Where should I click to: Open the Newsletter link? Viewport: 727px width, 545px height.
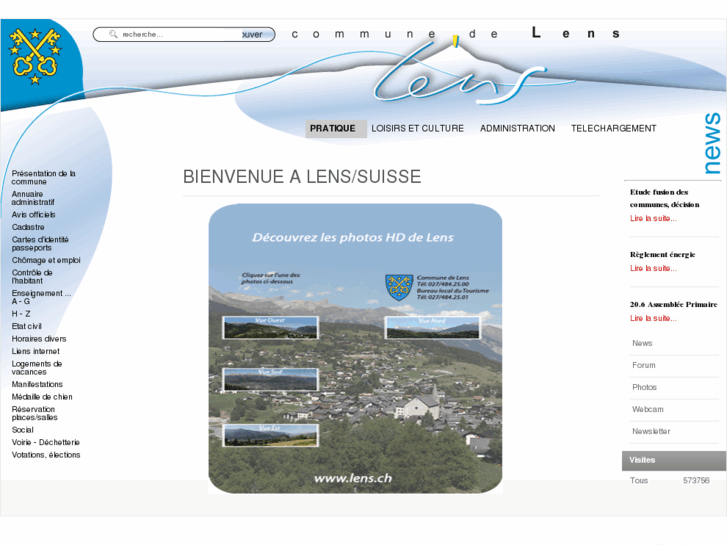(651, 431)
